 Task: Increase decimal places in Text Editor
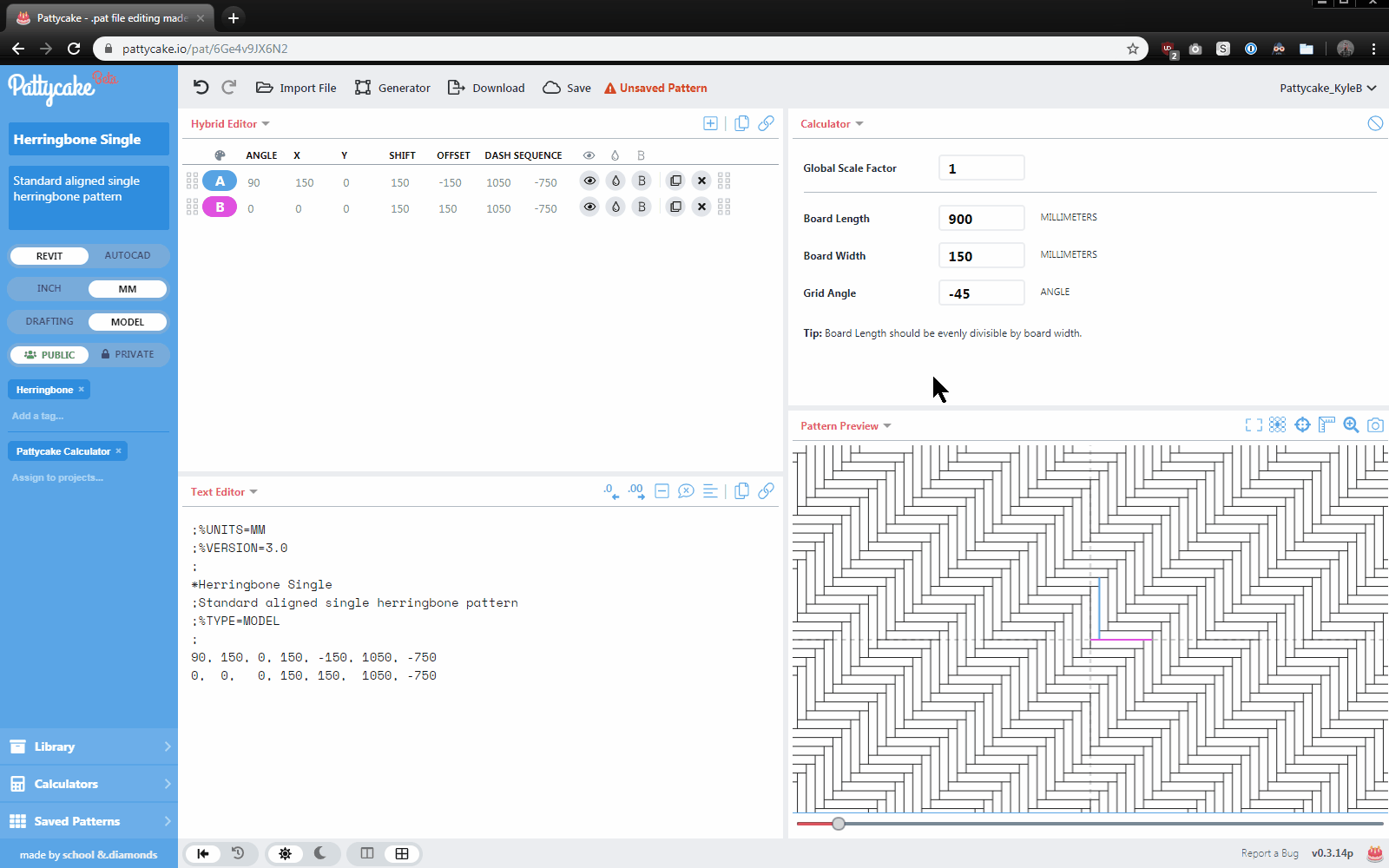pos(636,491)
